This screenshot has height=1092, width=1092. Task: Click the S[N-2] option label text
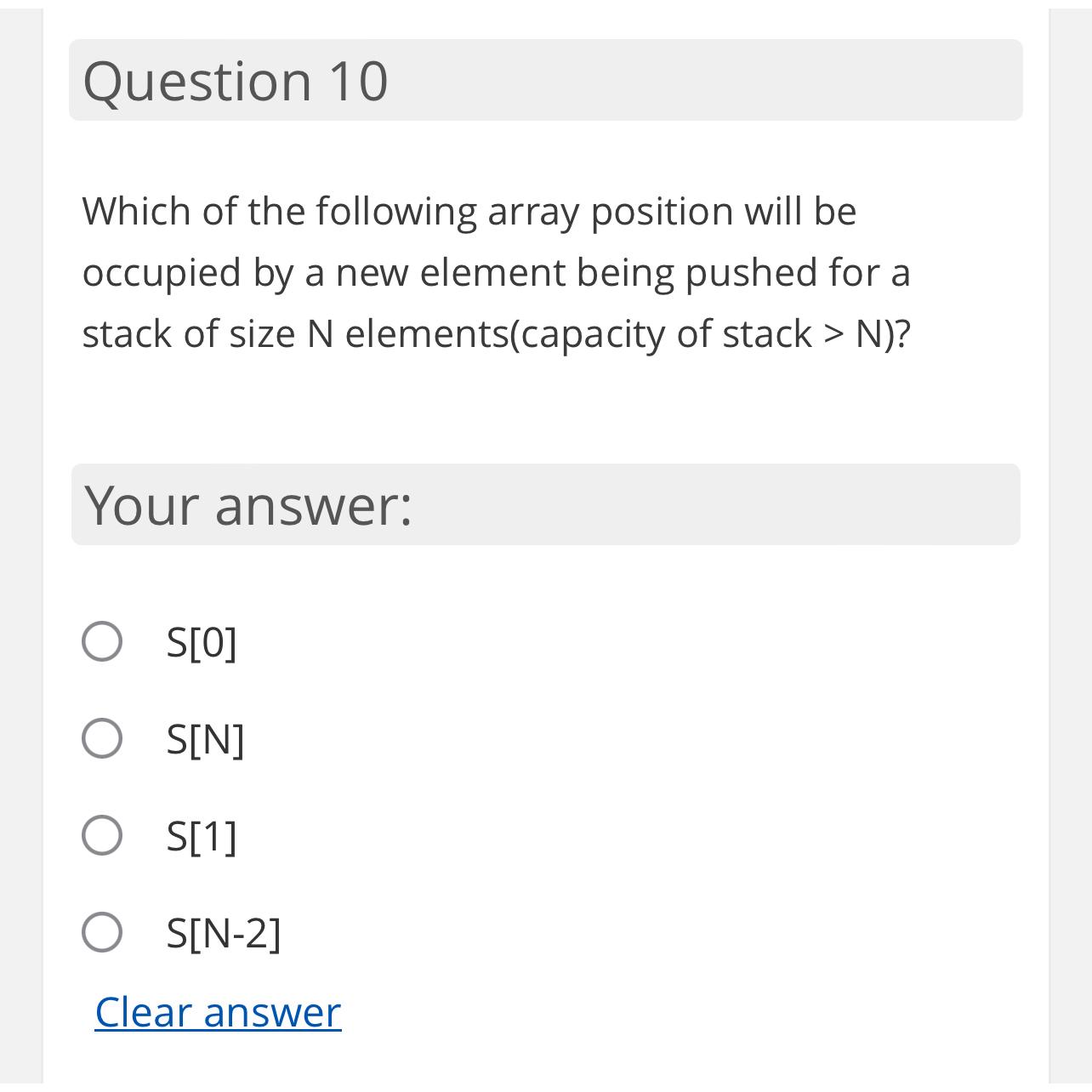pos(223,933)
